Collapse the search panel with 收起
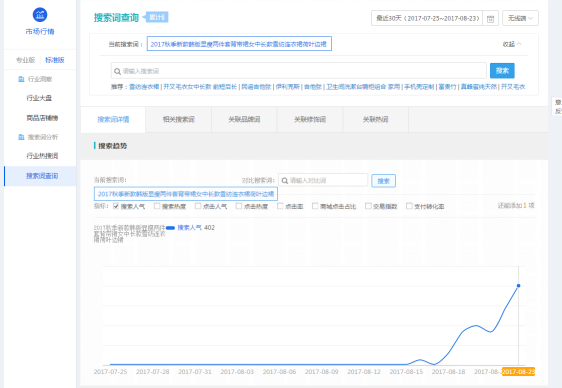The image size is (562, 388). pyautogui.click(x=512, y=44)
